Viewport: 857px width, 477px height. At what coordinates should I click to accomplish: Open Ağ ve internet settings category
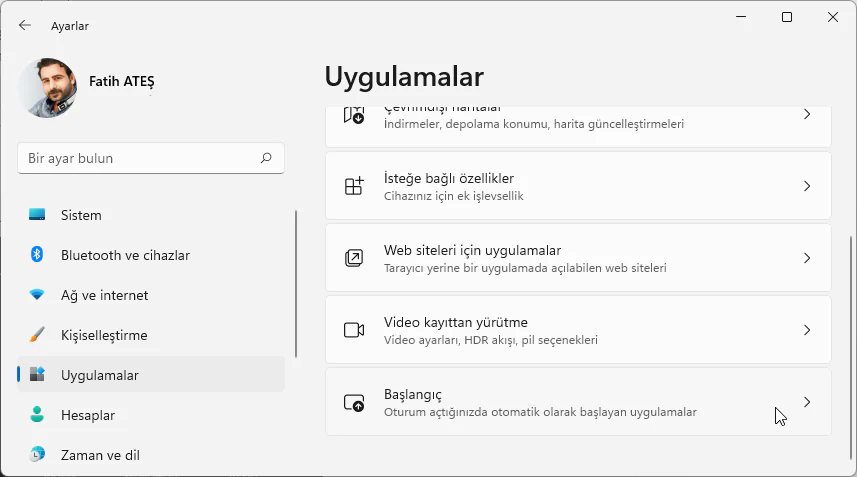104,295
